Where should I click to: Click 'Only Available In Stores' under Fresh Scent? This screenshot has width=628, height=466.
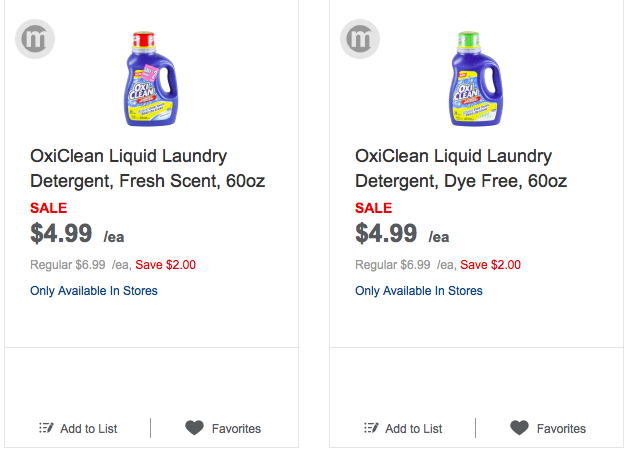coord(94,291)
